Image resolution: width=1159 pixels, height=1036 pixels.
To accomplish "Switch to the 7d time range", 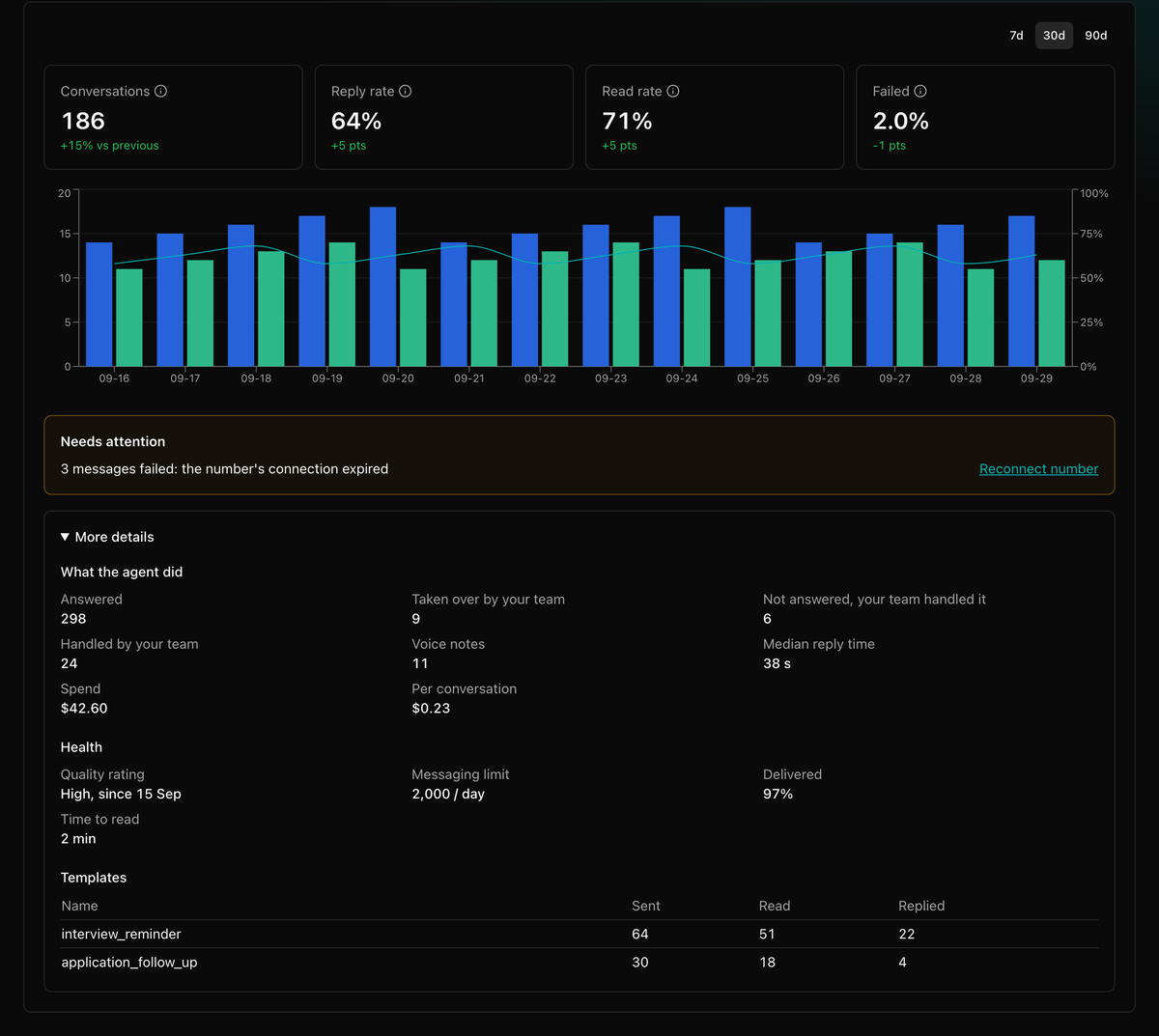I will [x=1016, y=36].
